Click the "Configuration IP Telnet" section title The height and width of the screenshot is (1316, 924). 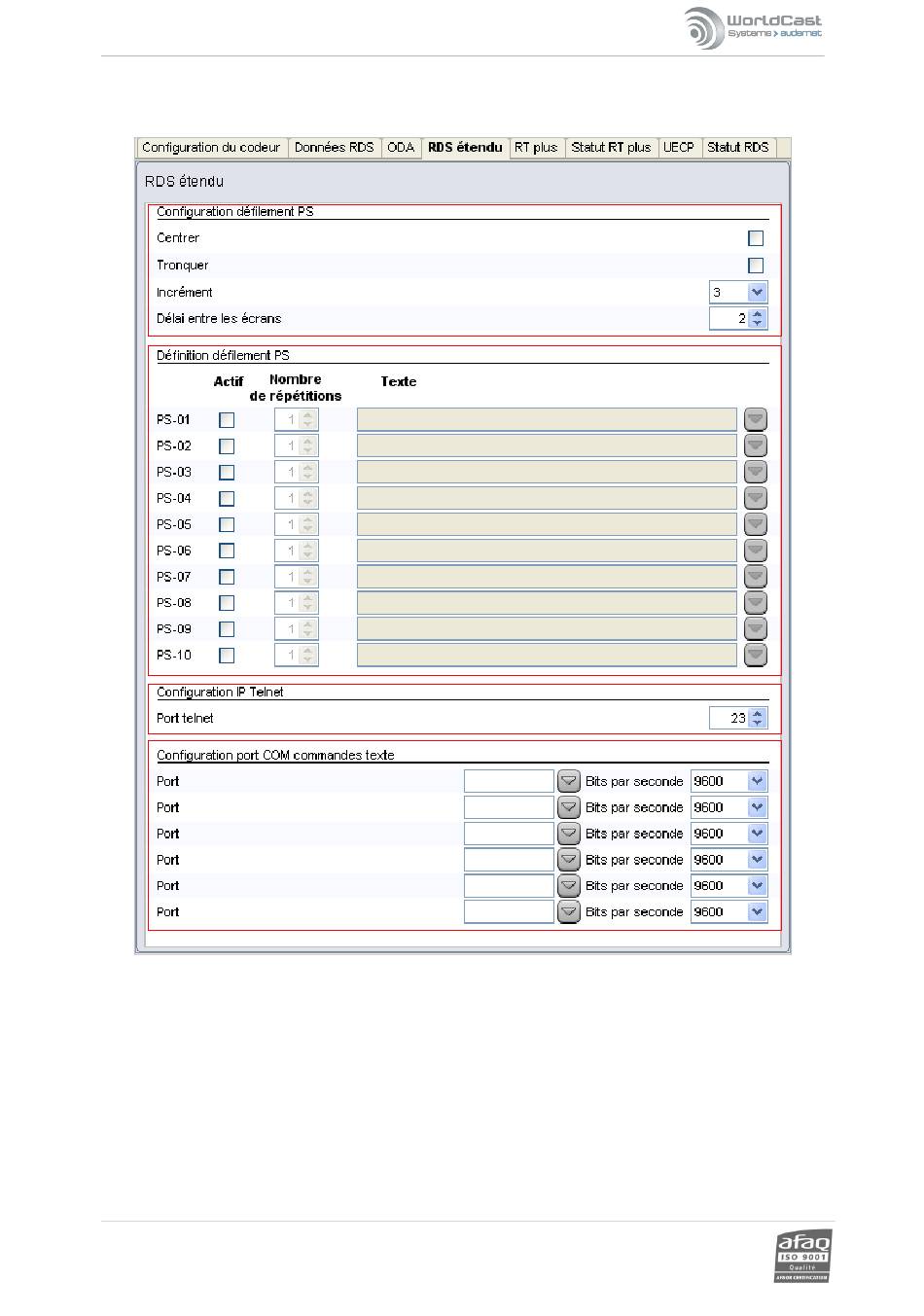[220, 692]
